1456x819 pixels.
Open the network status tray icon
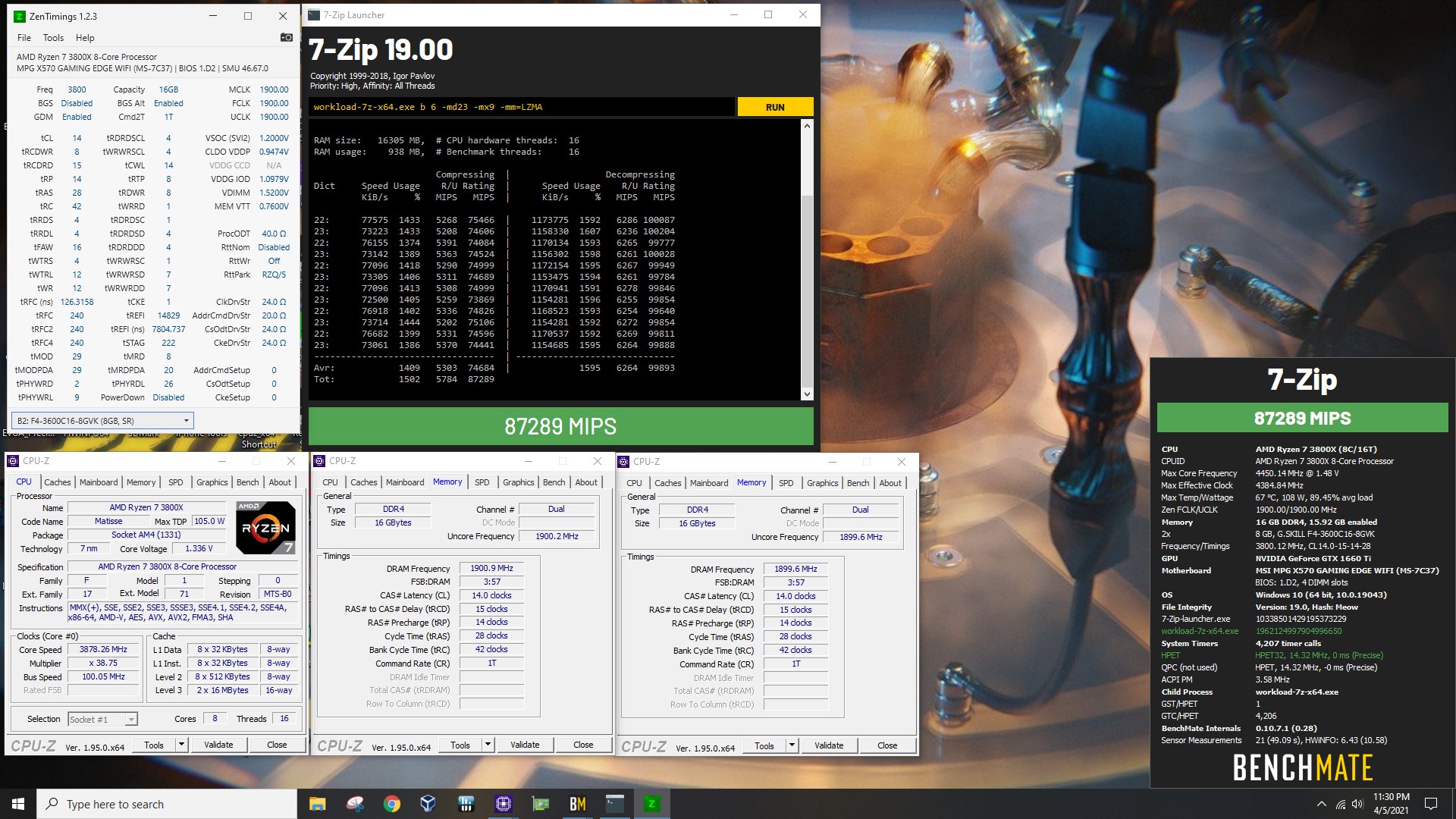(1341, 804)
